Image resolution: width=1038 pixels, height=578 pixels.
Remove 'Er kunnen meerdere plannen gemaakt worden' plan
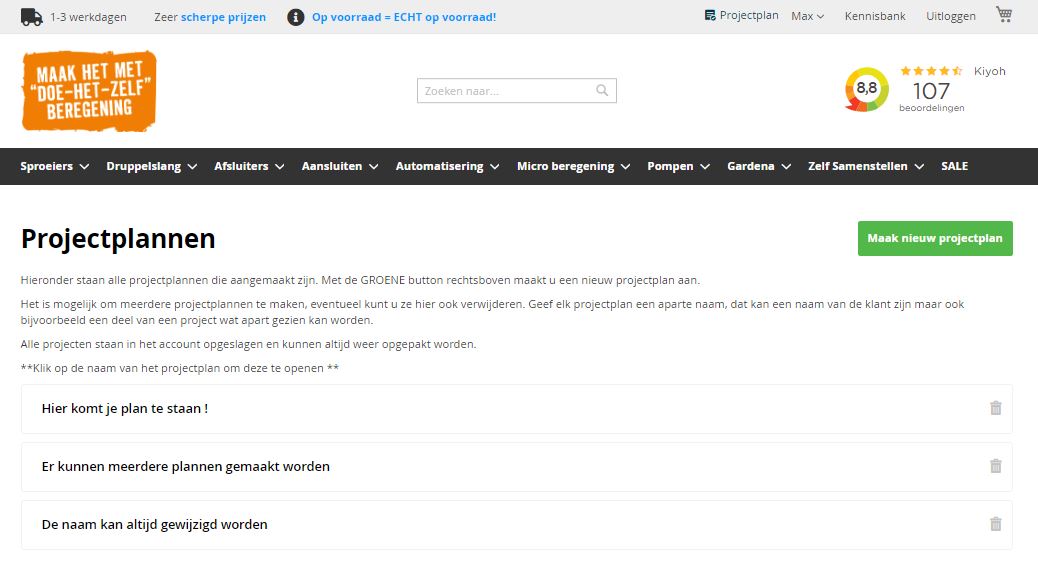pos(995,466)
